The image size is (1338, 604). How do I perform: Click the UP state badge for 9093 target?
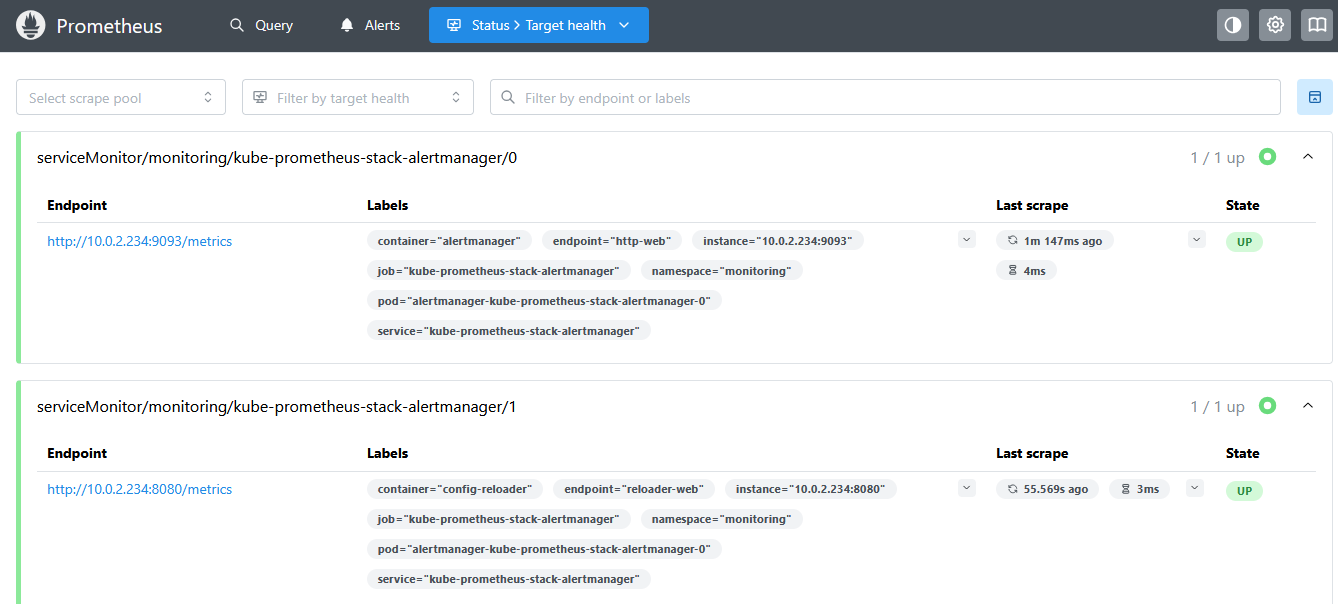click(x=1244, y=242)
